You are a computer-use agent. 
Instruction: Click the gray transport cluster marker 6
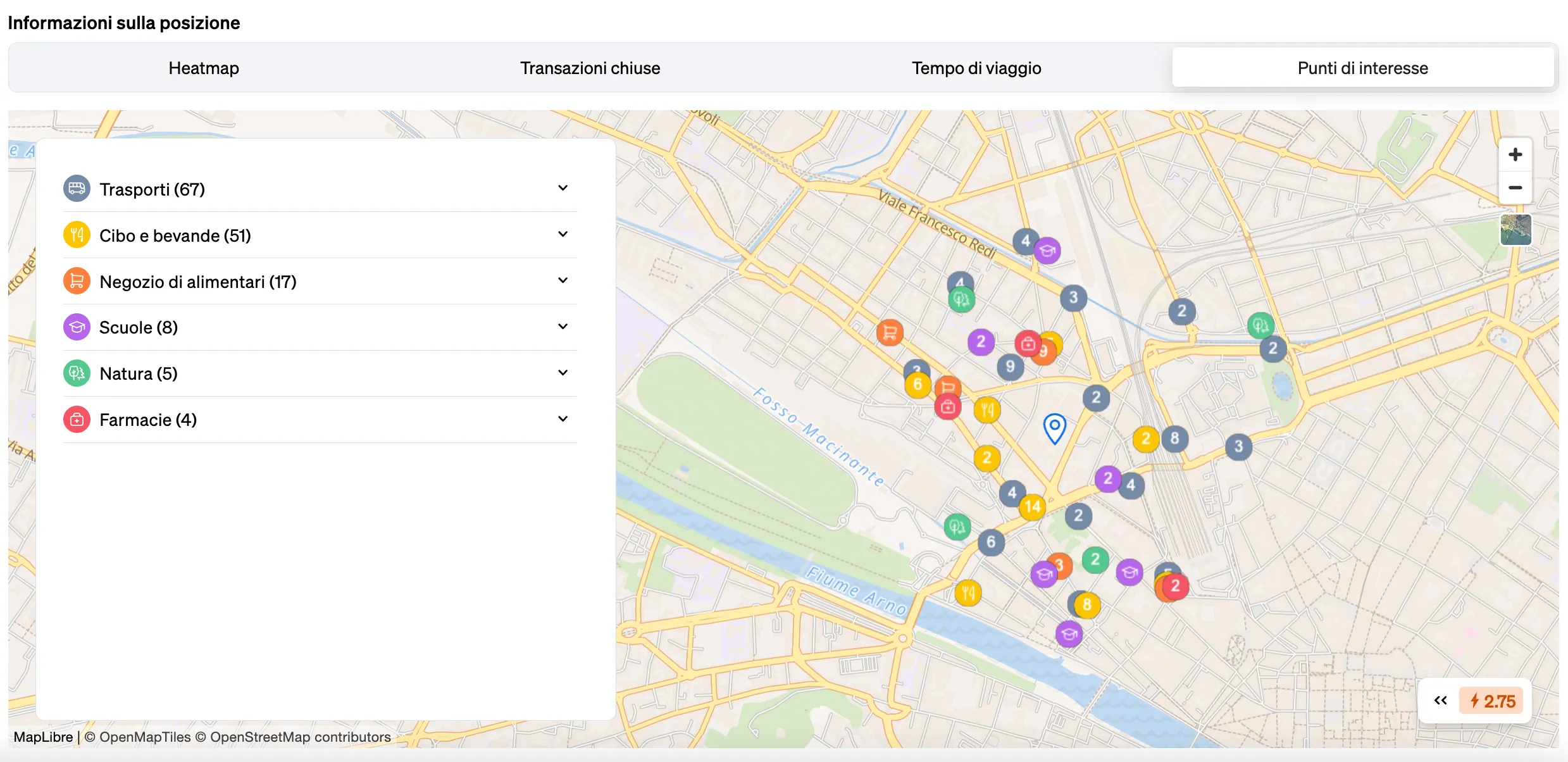click(991, 542)
